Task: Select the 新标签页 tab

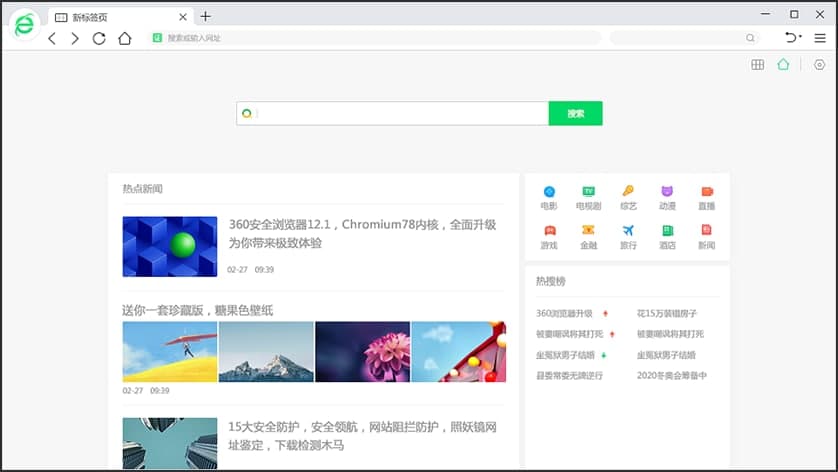Action: (120, 17)
